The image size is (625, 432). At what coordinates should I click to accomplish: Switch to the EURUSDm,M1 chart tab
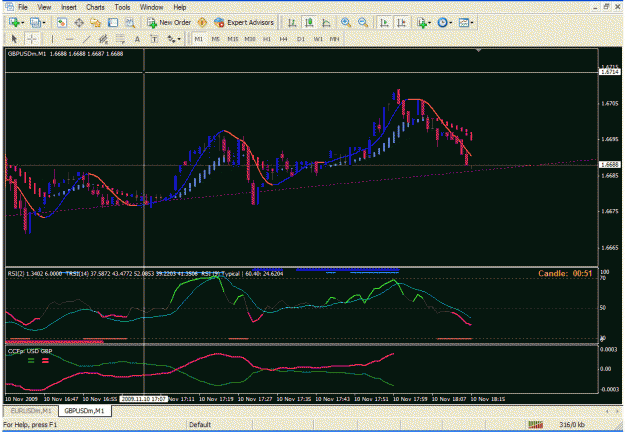pos(31,410)
